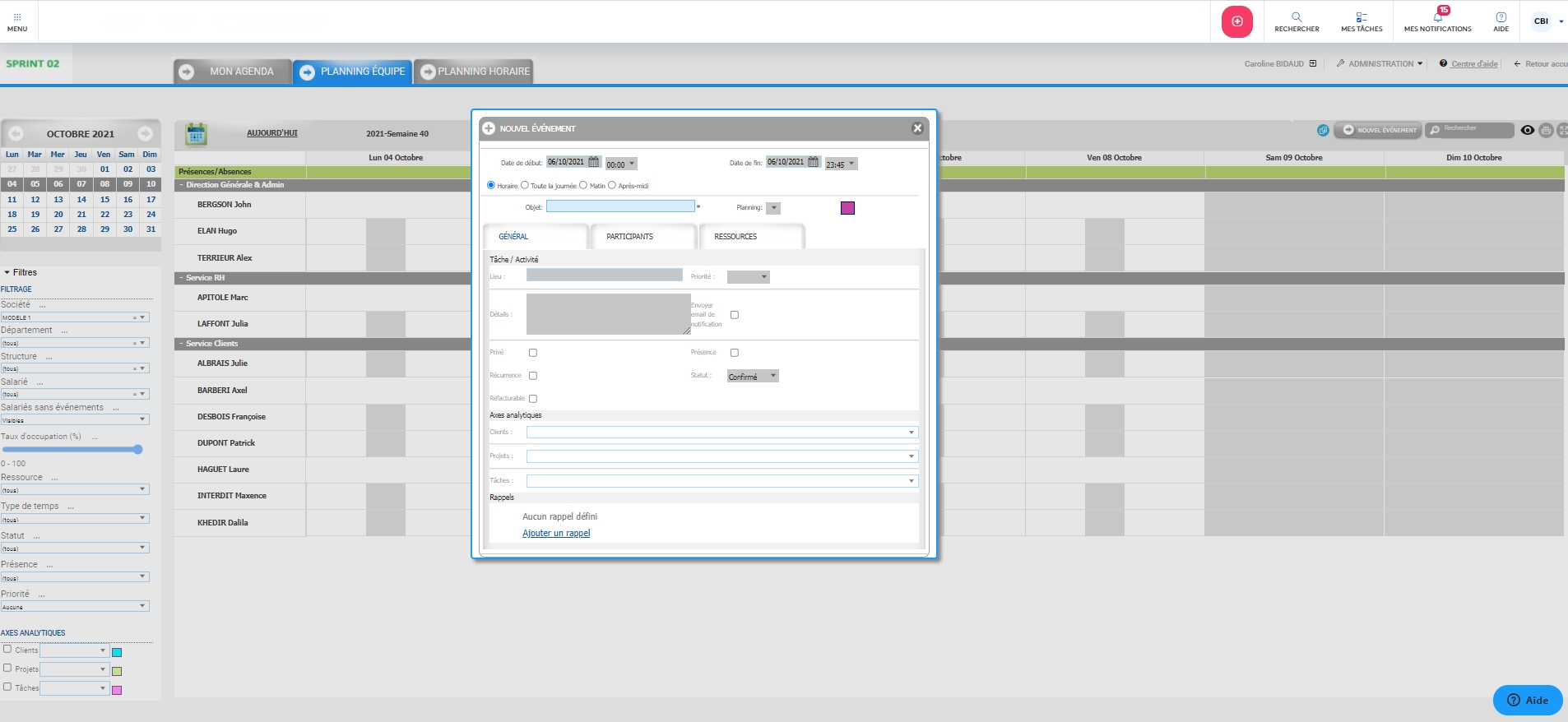
Task: Go to the previous month arrow
Action: click(x=16, y=133)
